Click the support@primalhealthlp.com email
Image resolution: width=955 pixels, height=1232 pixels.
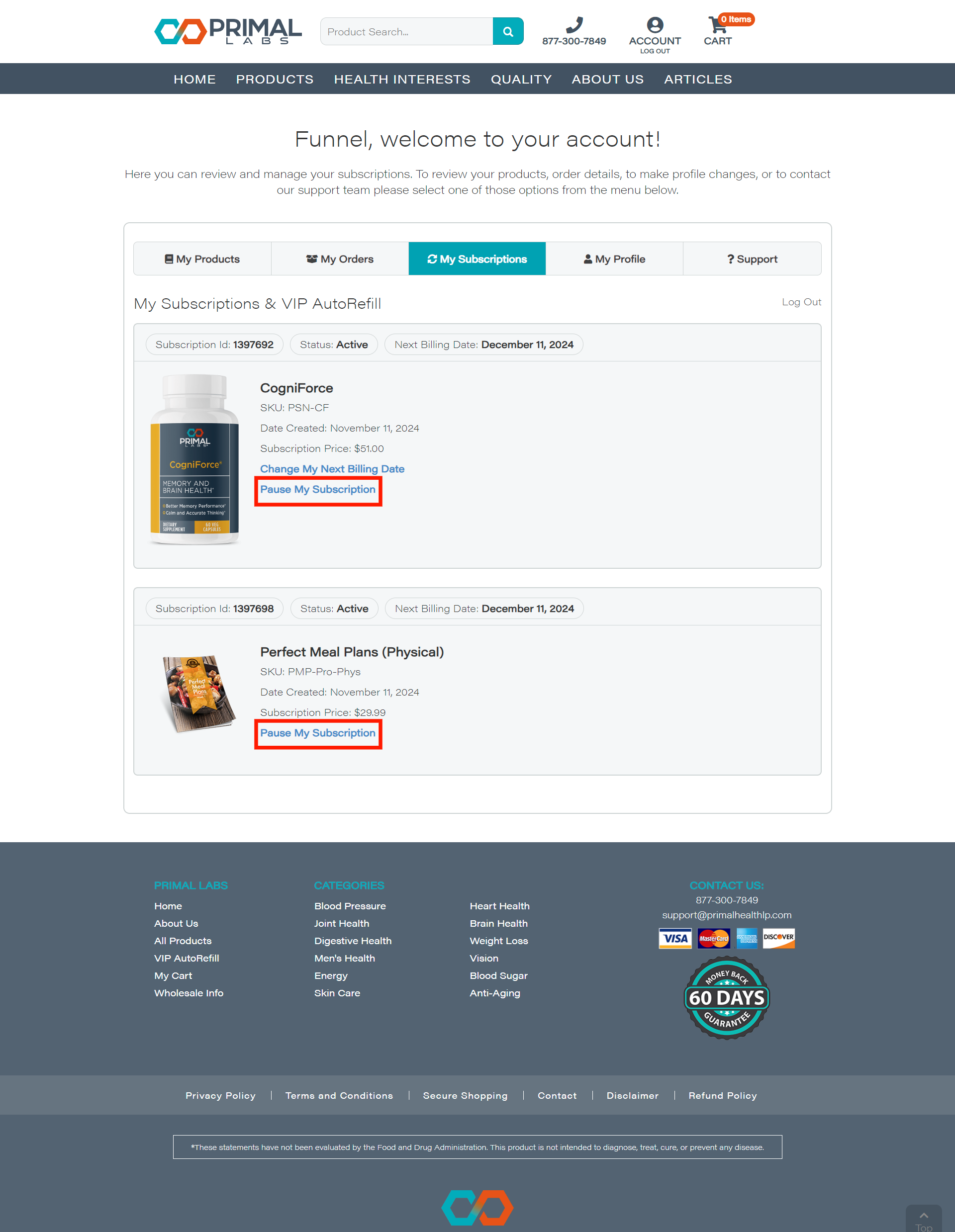pyautogui.click(x=726, y=915)
